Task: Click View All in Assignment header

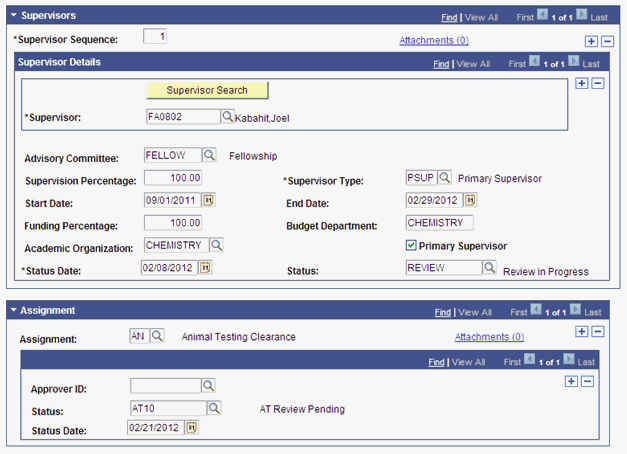Action: point(475,312)
